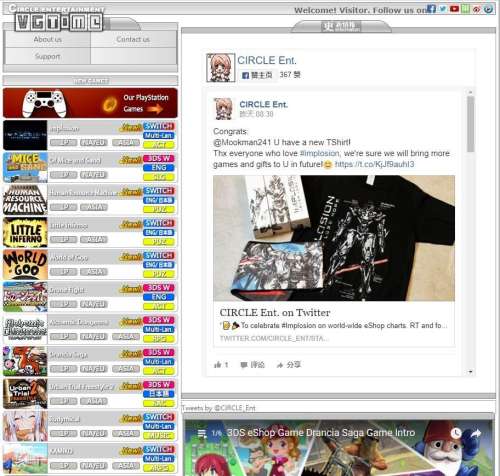This screenshot has height=476, width=500.
Task: Click the MUSIC tag near the bottom
Action: (x=159, y=436)
